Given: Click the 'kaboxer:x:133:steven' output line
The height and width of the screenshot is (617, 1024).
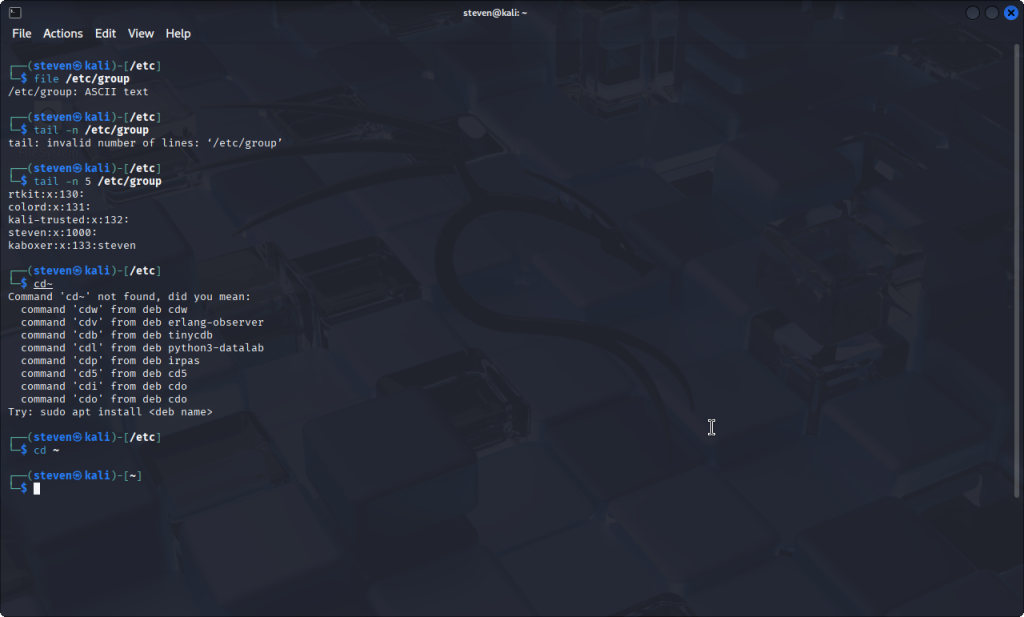Looking at the screenshot, I should pyautogui.click(x=72, y=245).
